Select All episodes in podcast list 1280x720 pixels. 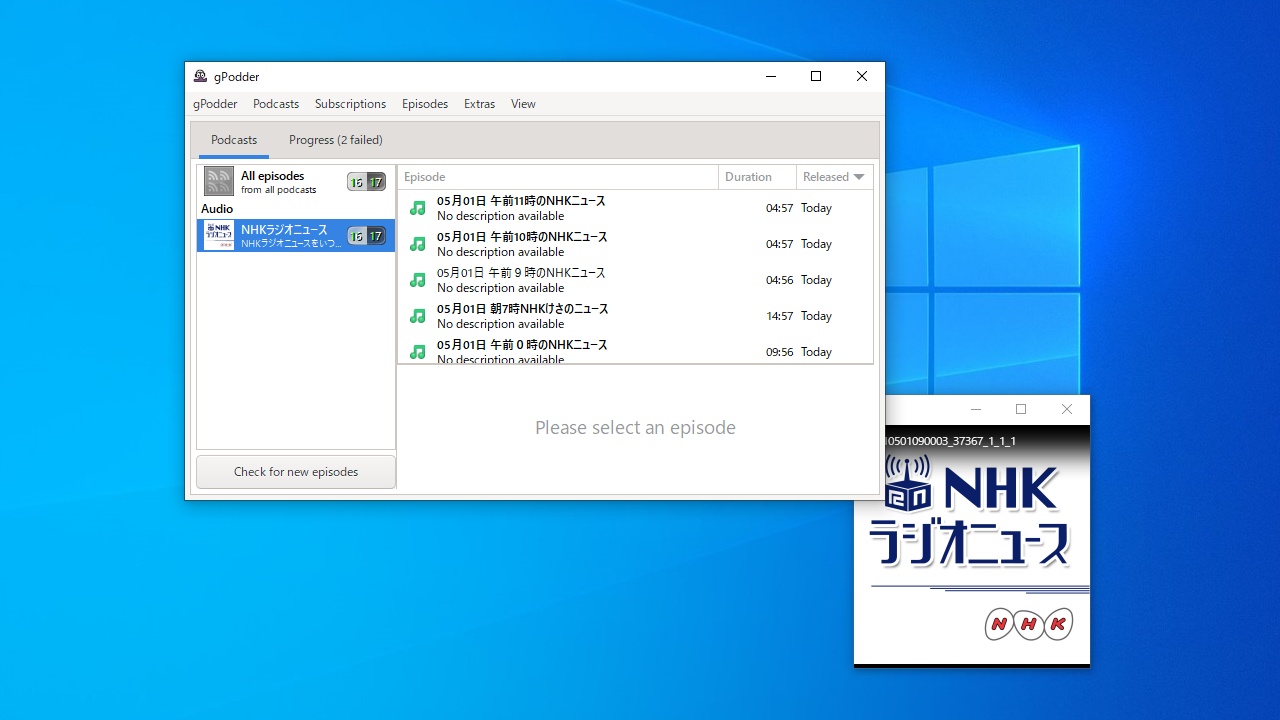coord(296,182)
